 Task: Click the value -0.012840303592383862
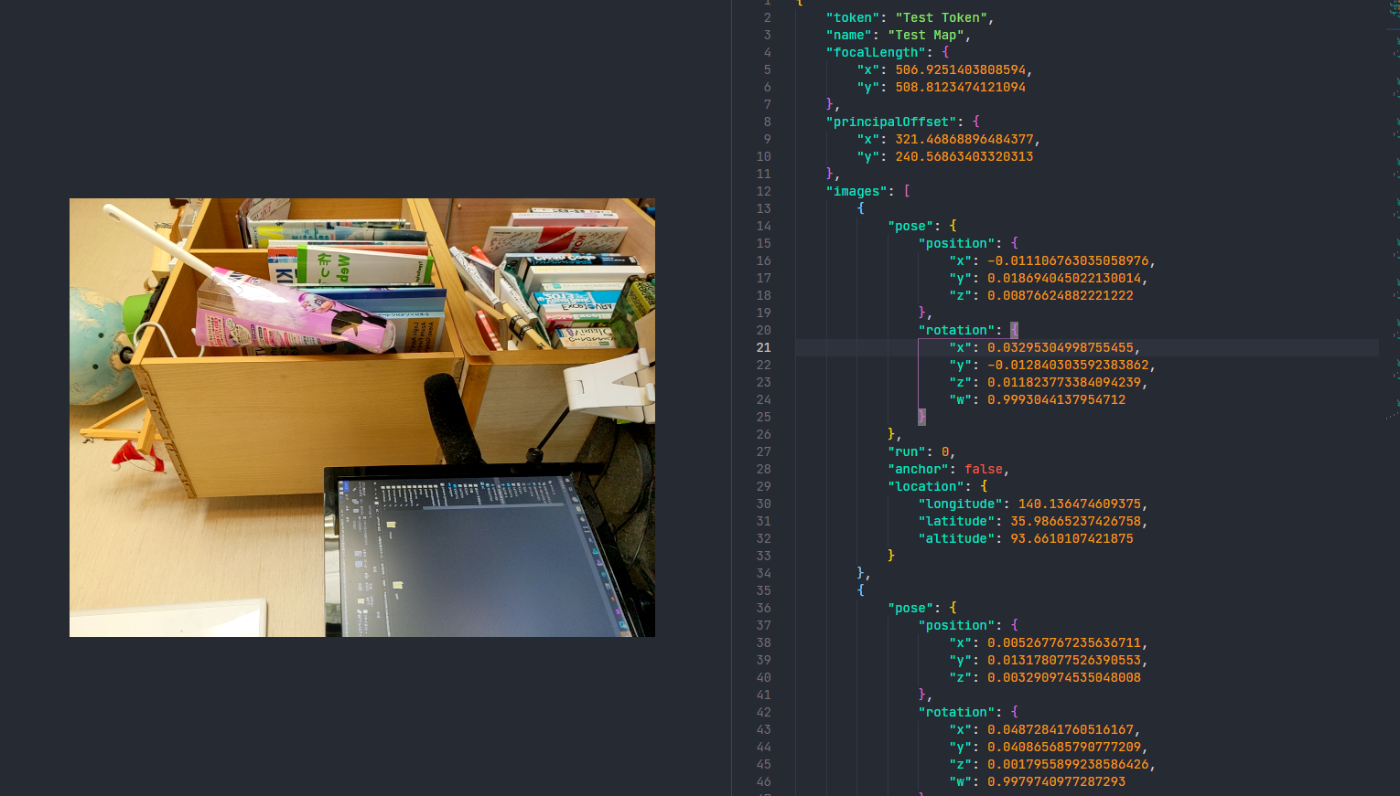click(1071, 365)
